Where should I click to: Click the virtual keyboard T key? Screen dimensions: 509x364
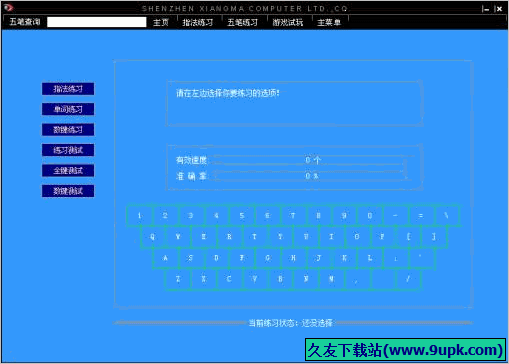coord(255,237)
